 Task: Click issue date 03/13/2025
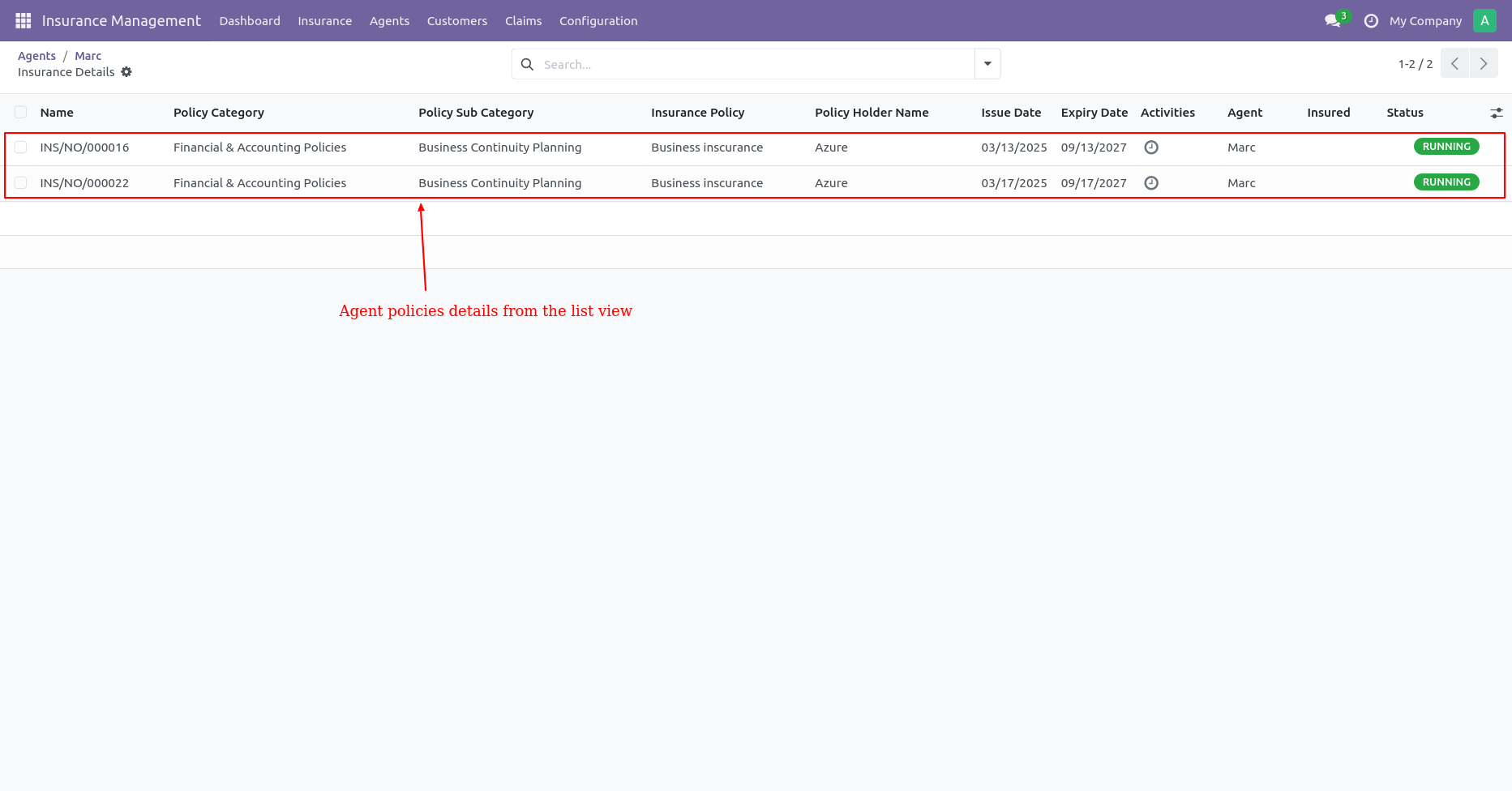[x=1014, y=148]
